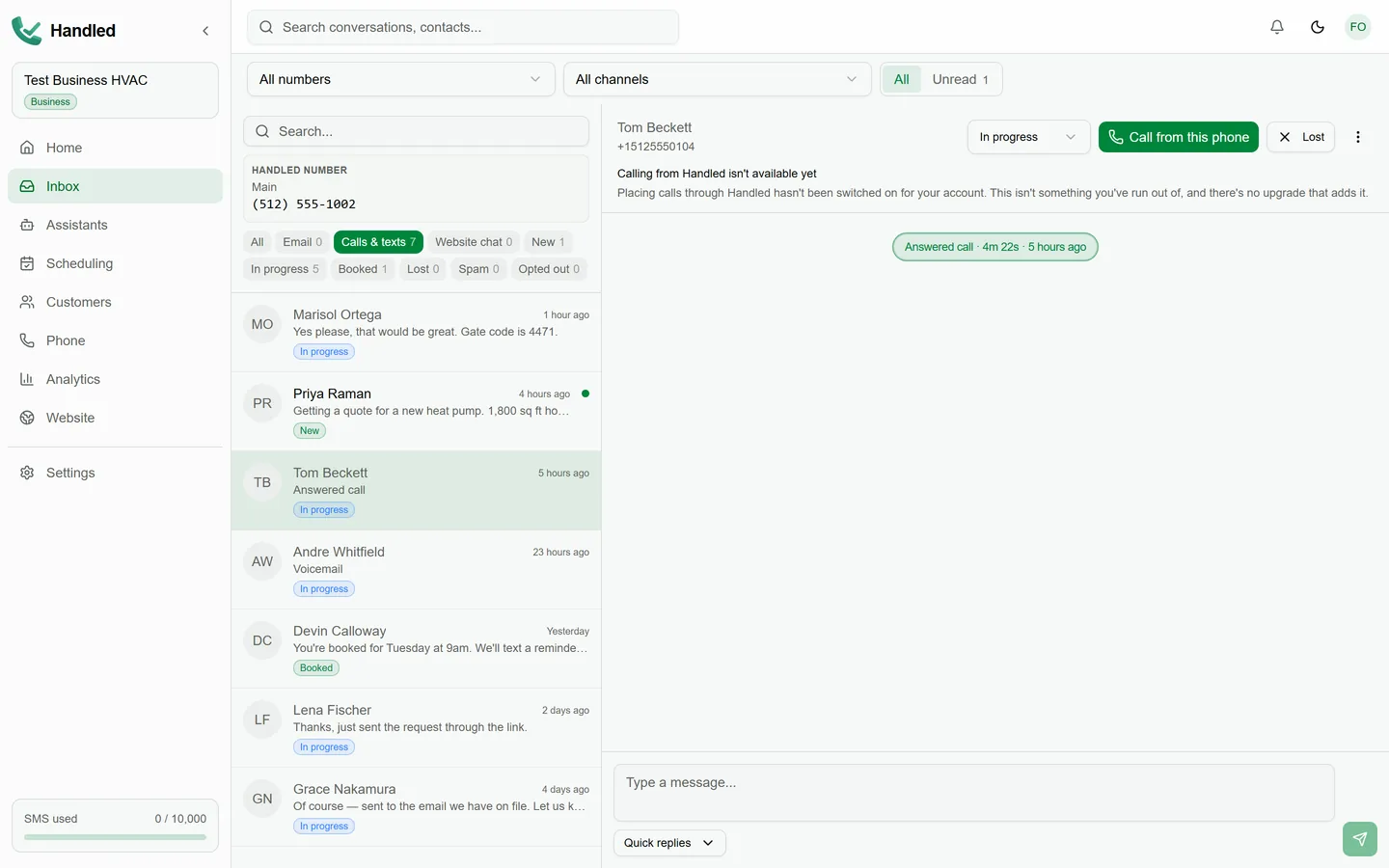
Task: Click LF avatar of Lena Fischer
Action: 262,719
